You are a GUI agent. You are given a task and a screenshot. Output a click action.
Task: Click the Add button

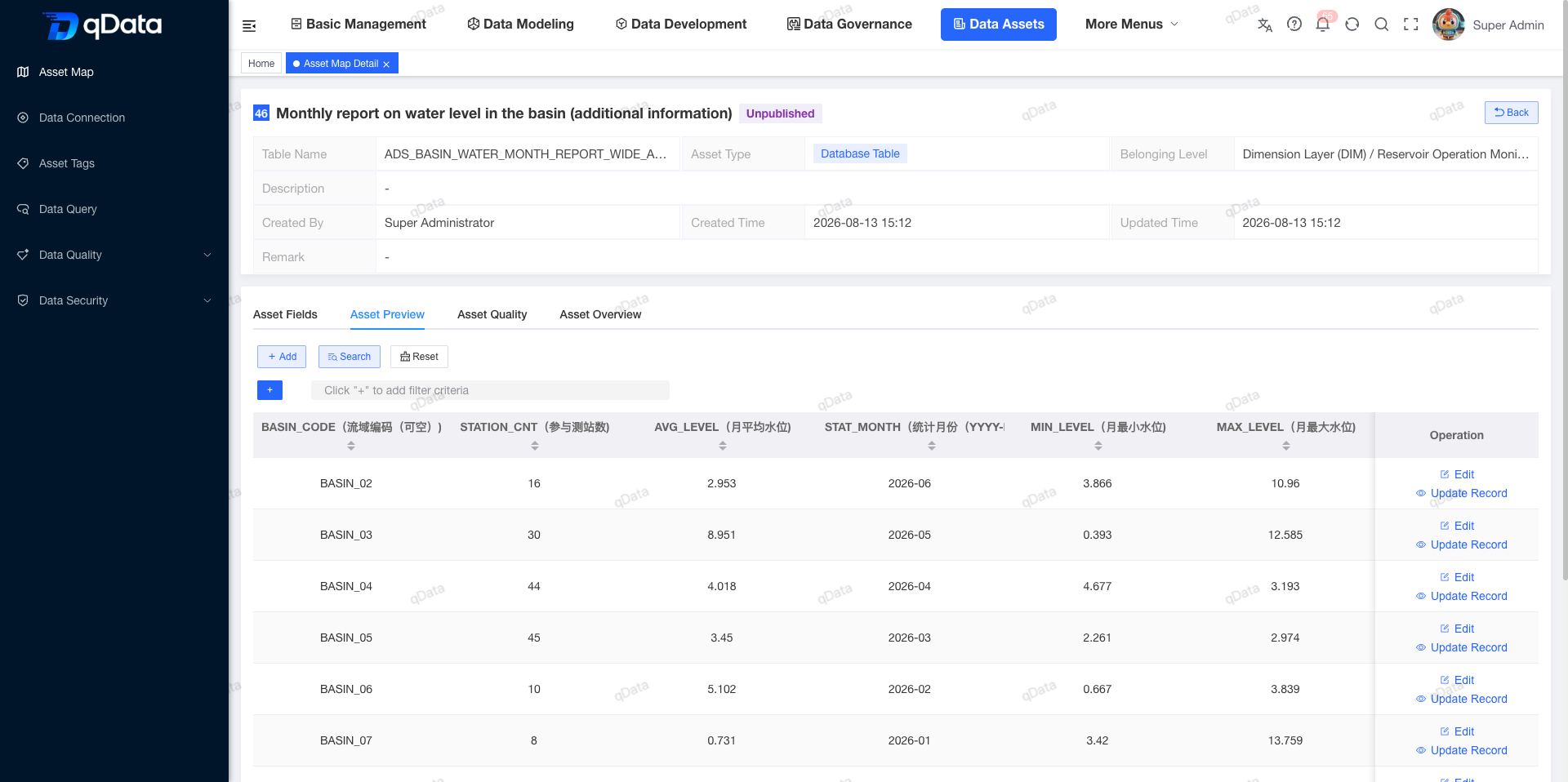(282, 357)
